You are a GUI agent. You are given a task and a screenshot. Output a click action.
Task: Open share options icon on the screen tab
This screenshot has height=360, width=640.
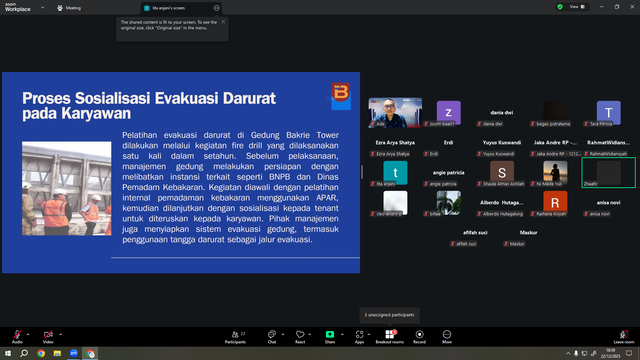(x=216, y=8)
